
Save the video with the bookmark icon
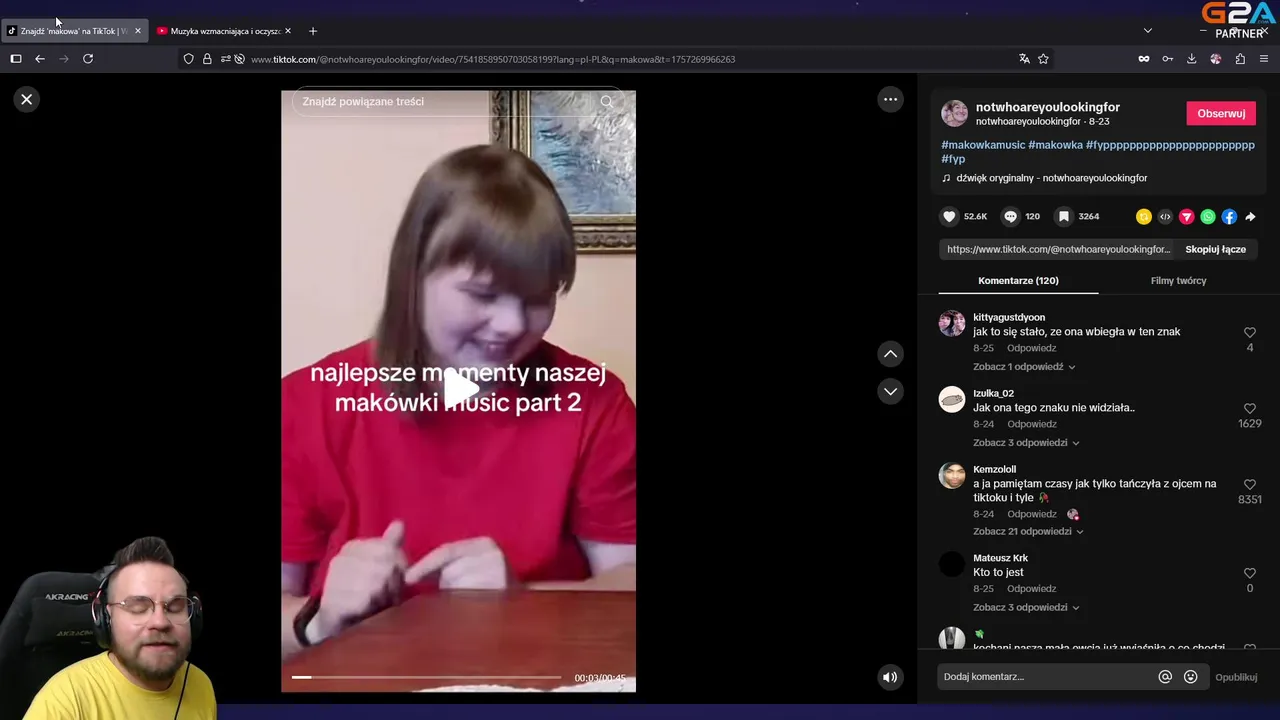1064,216
